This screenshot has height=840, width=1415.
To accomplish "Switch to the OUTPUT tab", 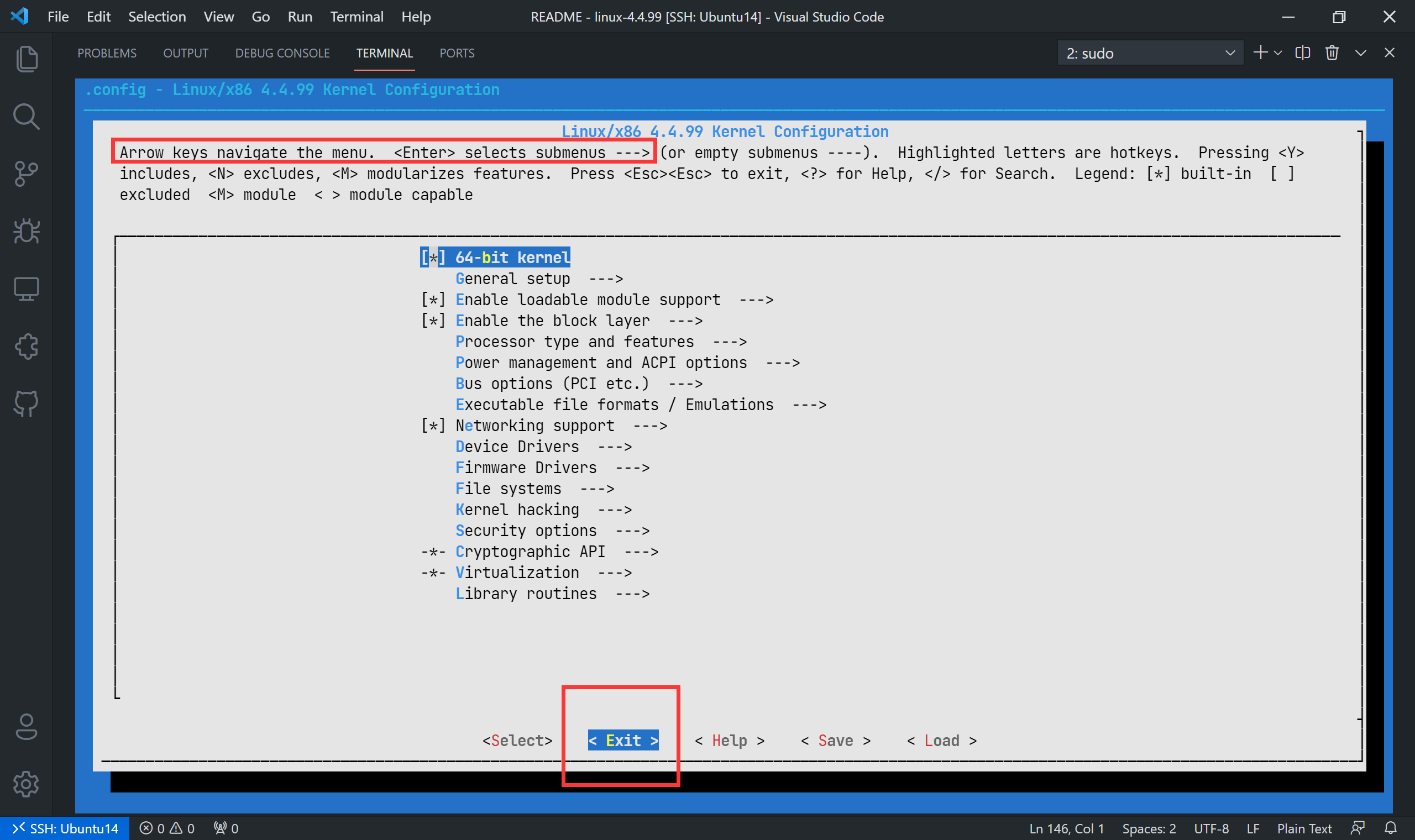I will (186, 53).
